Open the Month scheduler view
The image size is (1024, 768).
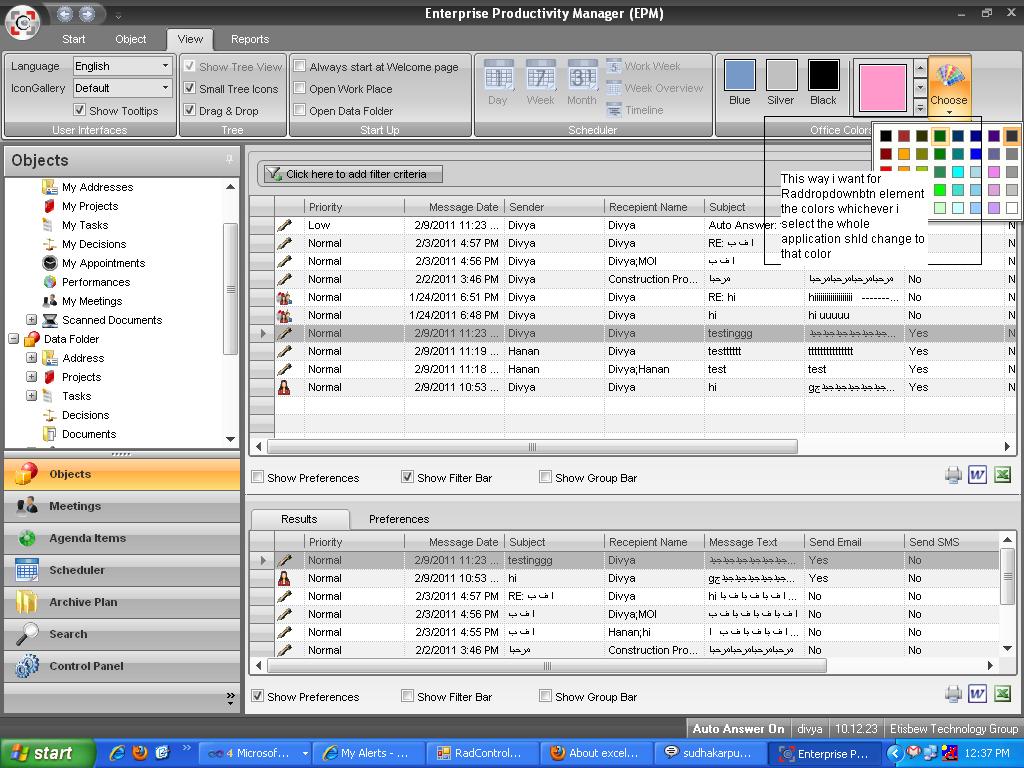coord(581,82)
